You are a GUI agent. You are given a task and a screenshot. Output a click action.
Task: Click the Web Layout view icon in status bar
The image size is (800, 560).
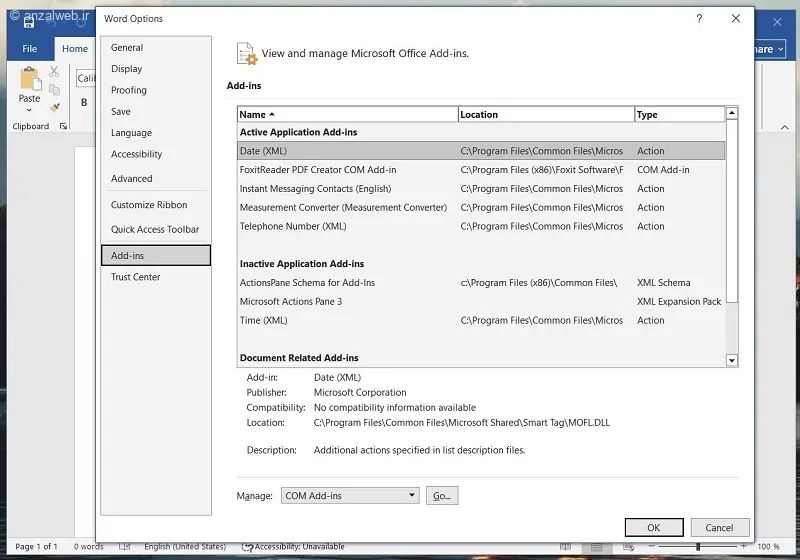628,547
